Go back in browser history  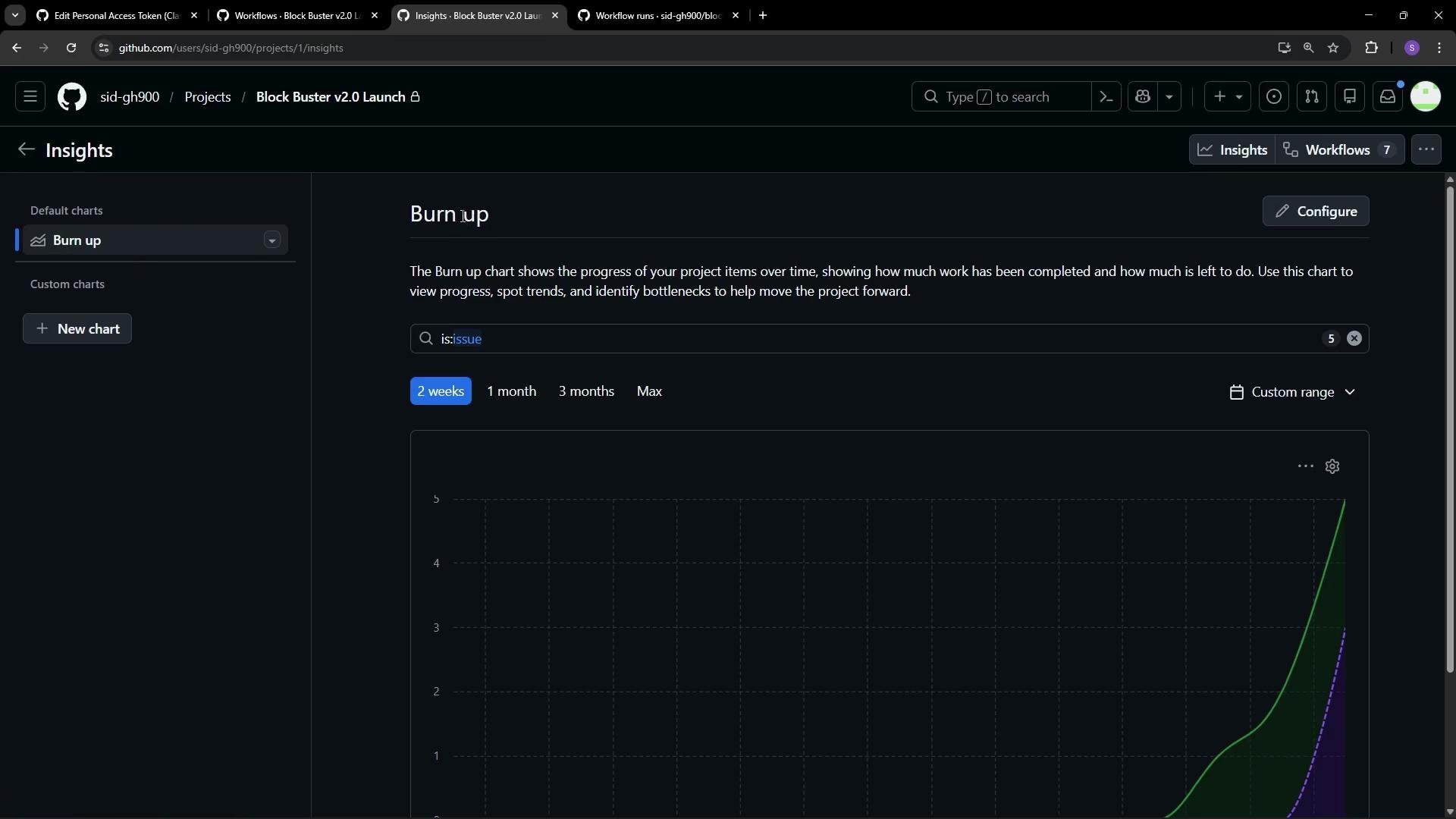click(x=17, y=48)
